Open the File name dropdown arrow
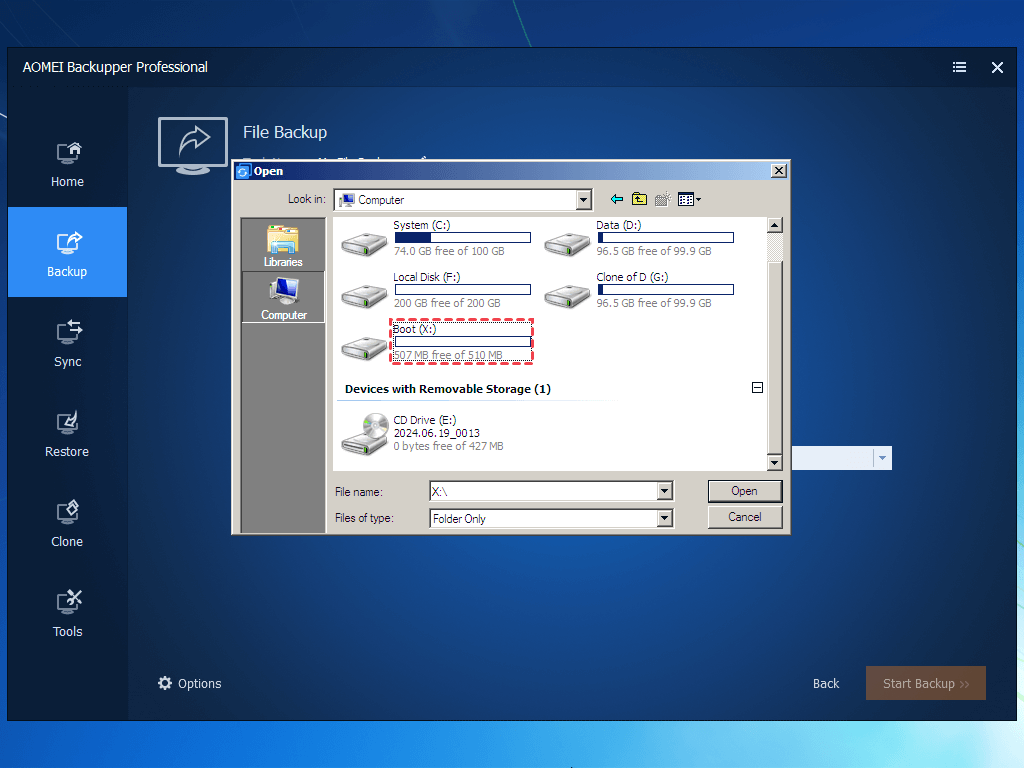Image resolution: width=1024 pixels, height=768 pixels. [x=665, y=490]
